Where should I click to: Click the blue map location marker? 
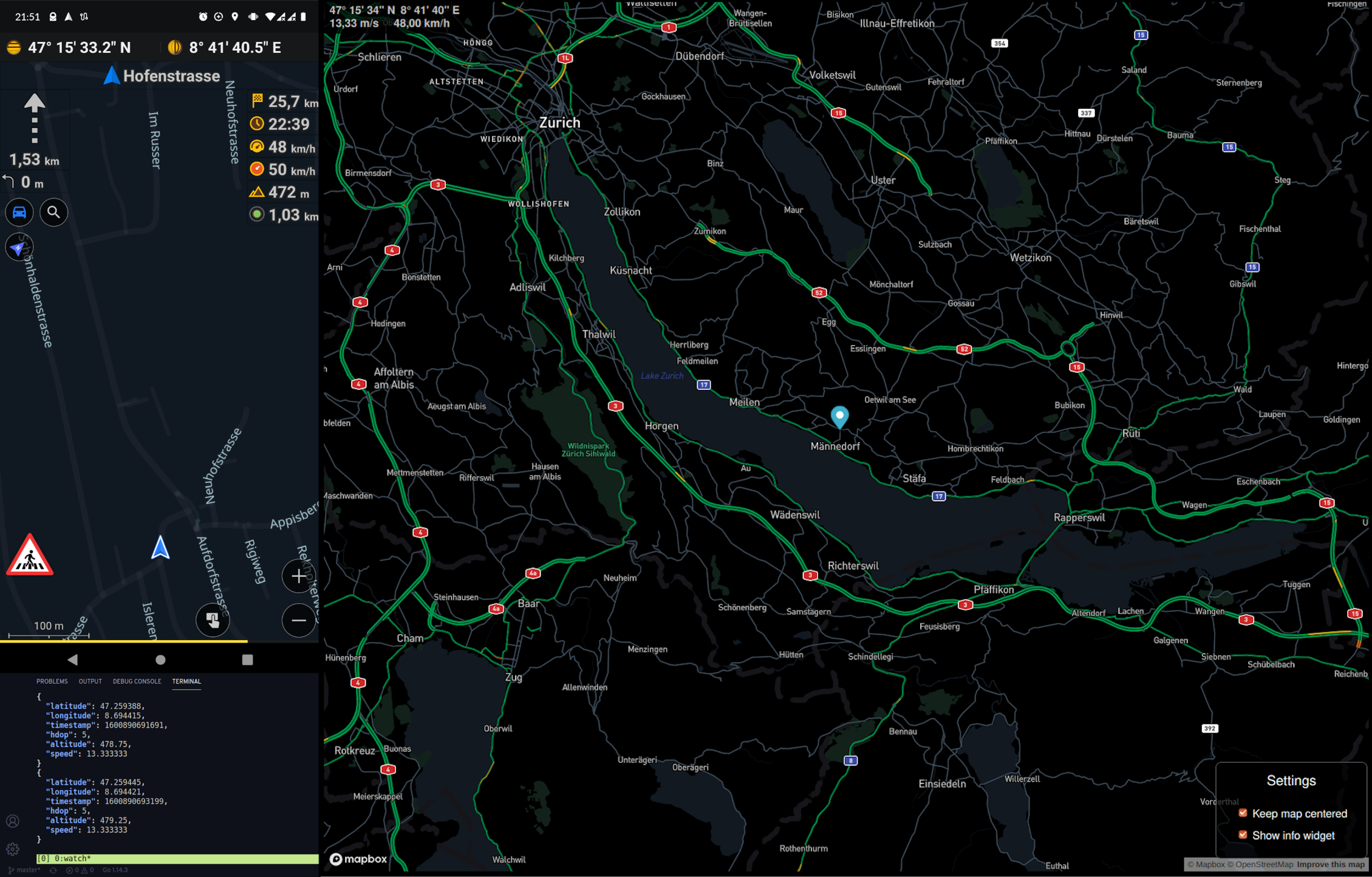point(839,416)
